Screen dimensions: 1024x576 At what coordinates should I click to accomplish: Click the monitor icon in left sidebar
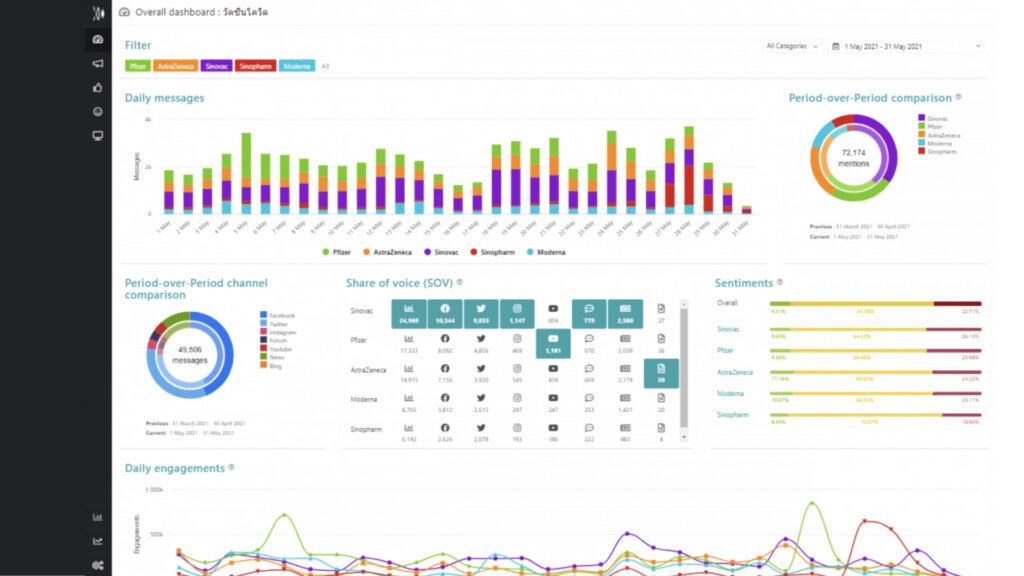(x=97, y=135)
